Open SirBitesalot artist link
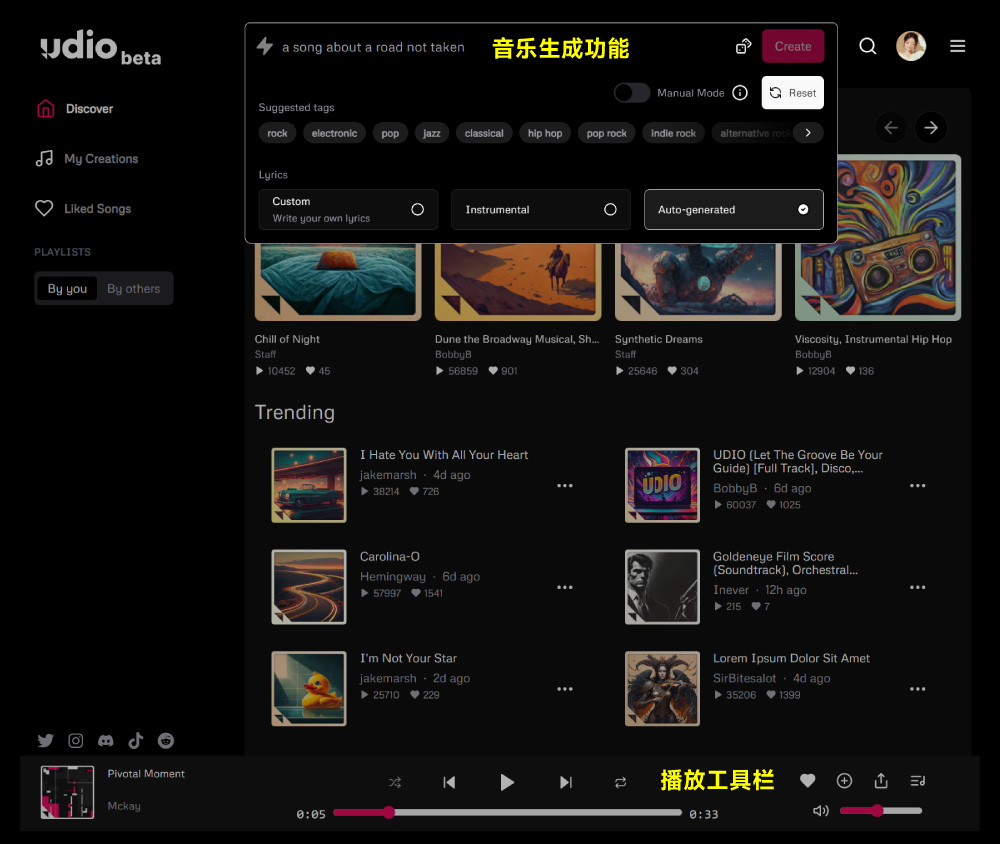The height and width of the screenshot is (844, 1000). pyautogui.click(x=744, y=678)
